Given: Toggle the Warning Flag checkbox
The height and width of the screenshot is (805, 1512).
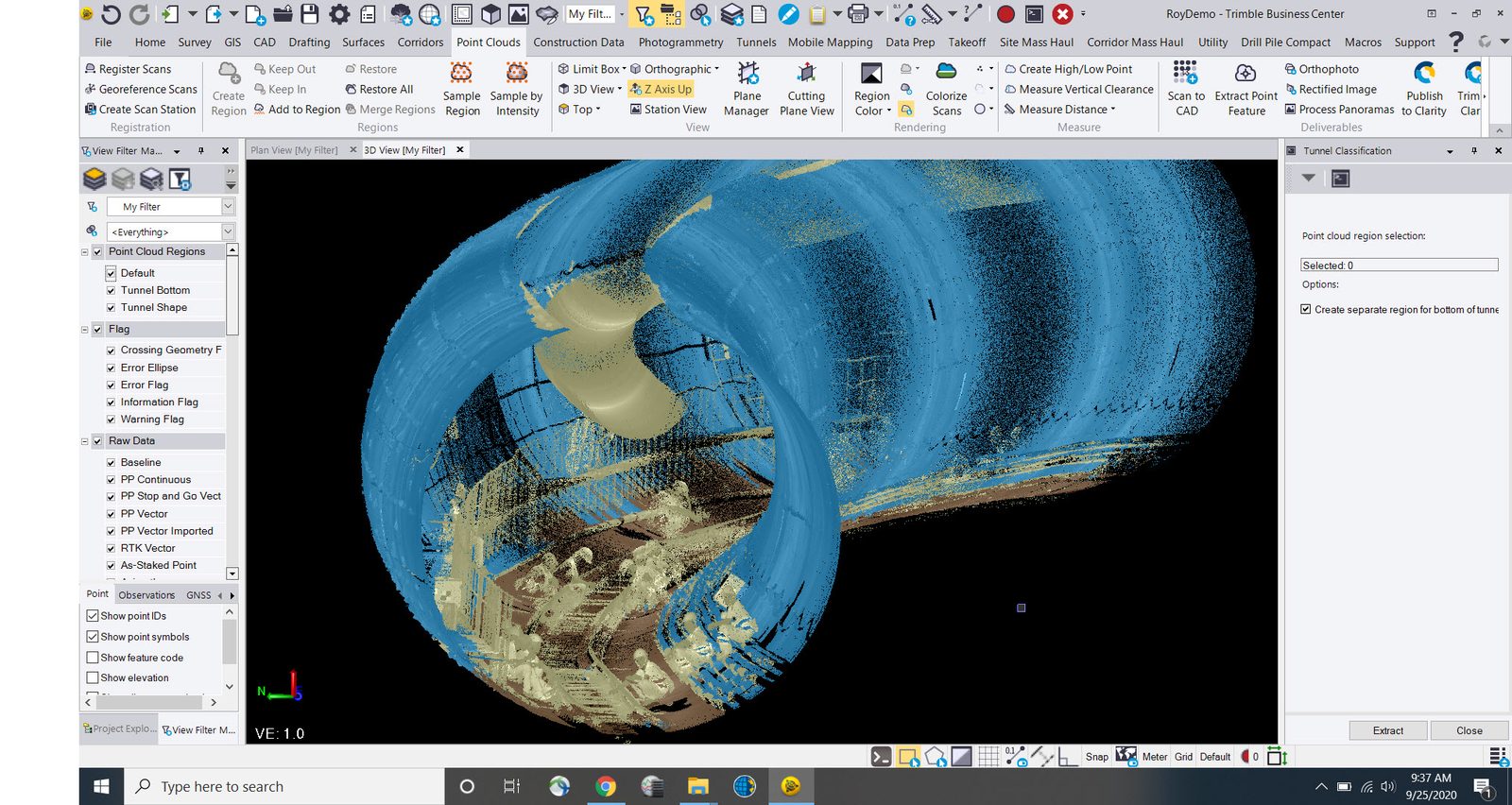Looking at the screenshot, I should [111, 420].
